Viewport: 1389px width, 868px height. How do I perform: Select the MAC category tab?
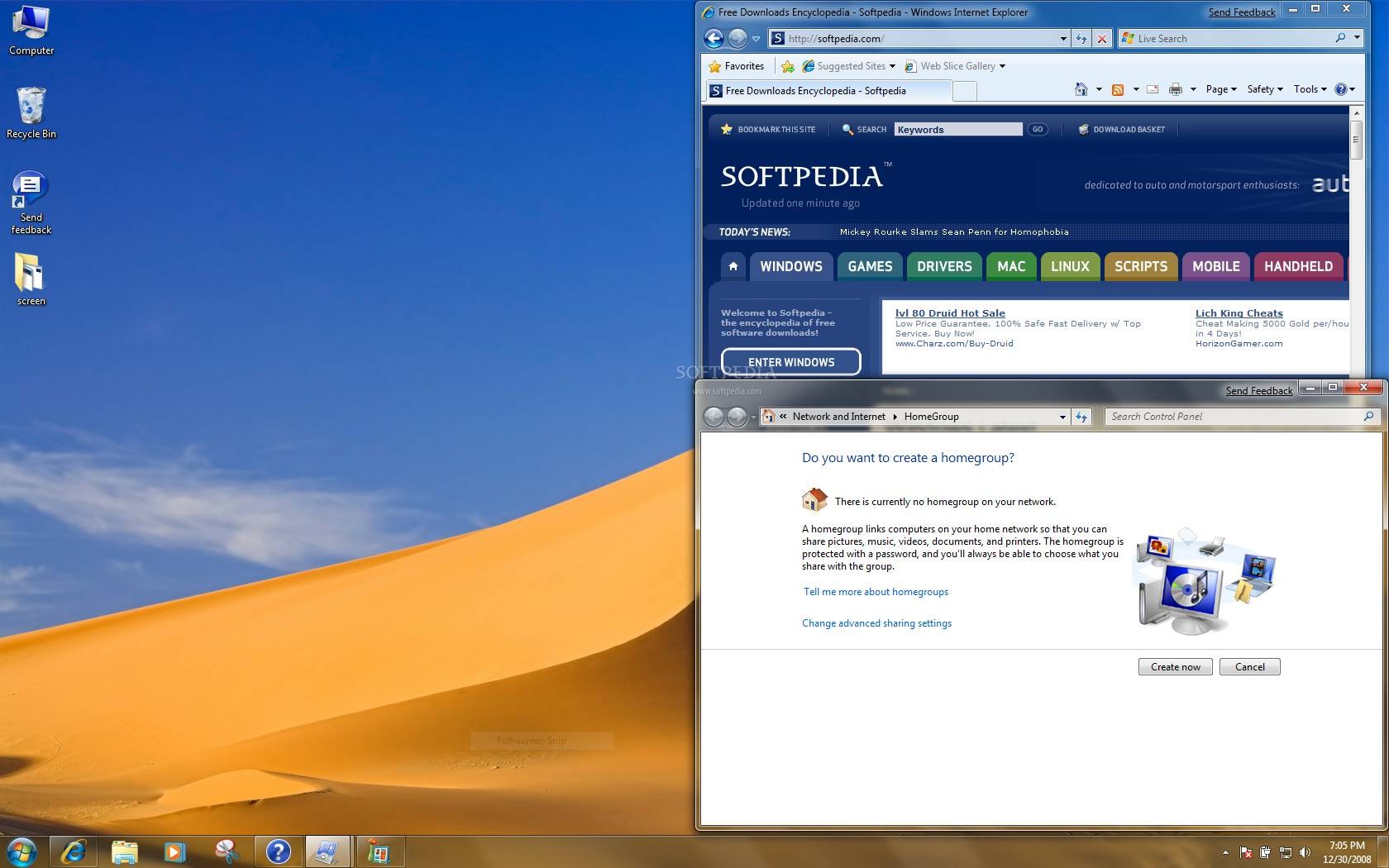click(x=1011, y=266)
